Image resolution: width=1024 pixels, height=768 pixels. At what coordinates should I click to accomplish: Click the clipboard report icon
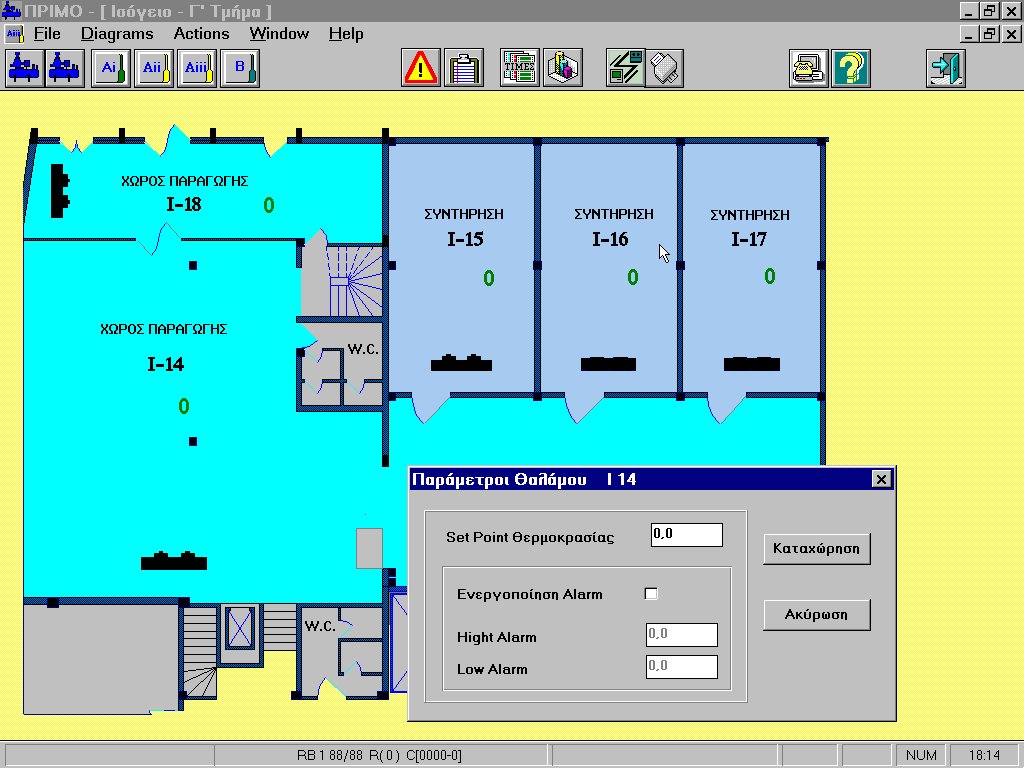[x=463, y=68]
